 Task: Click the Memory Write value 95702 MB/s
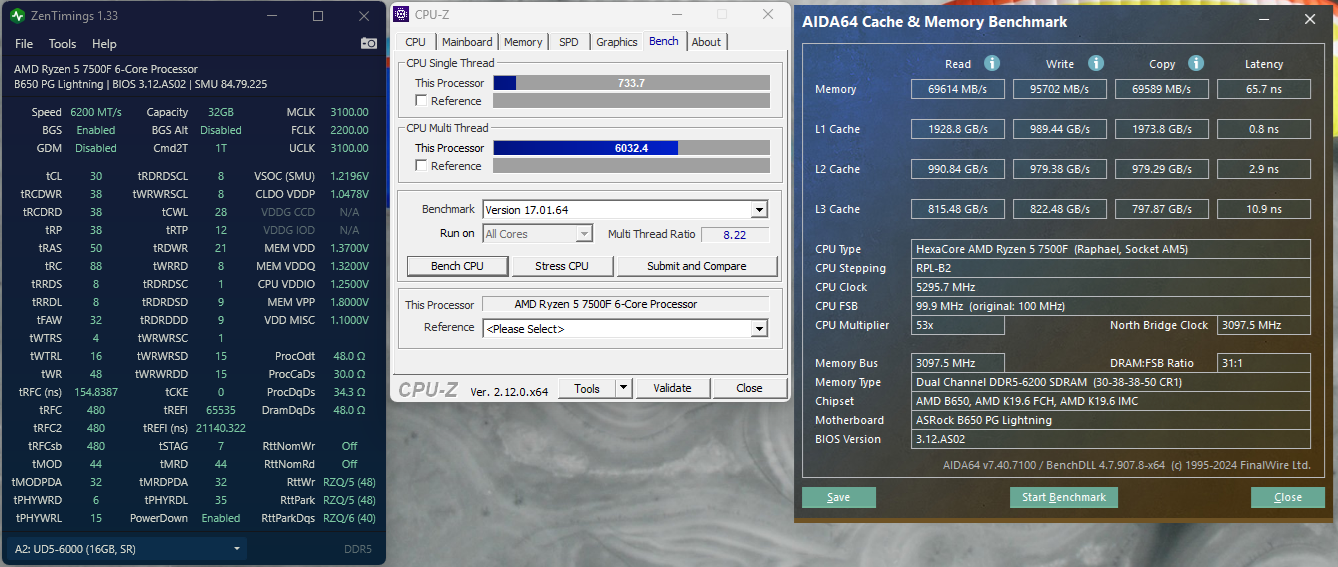(x=1060, y=89)
